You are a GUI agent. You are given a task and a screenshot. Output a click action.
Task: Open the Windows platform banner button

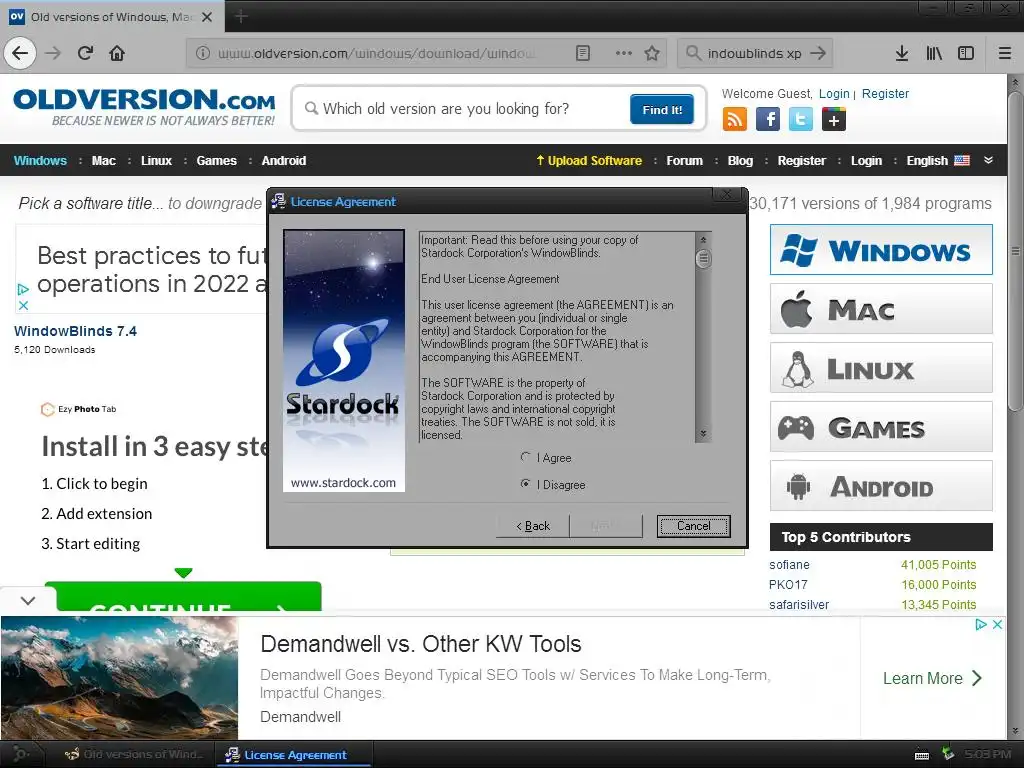click(881, 249)
